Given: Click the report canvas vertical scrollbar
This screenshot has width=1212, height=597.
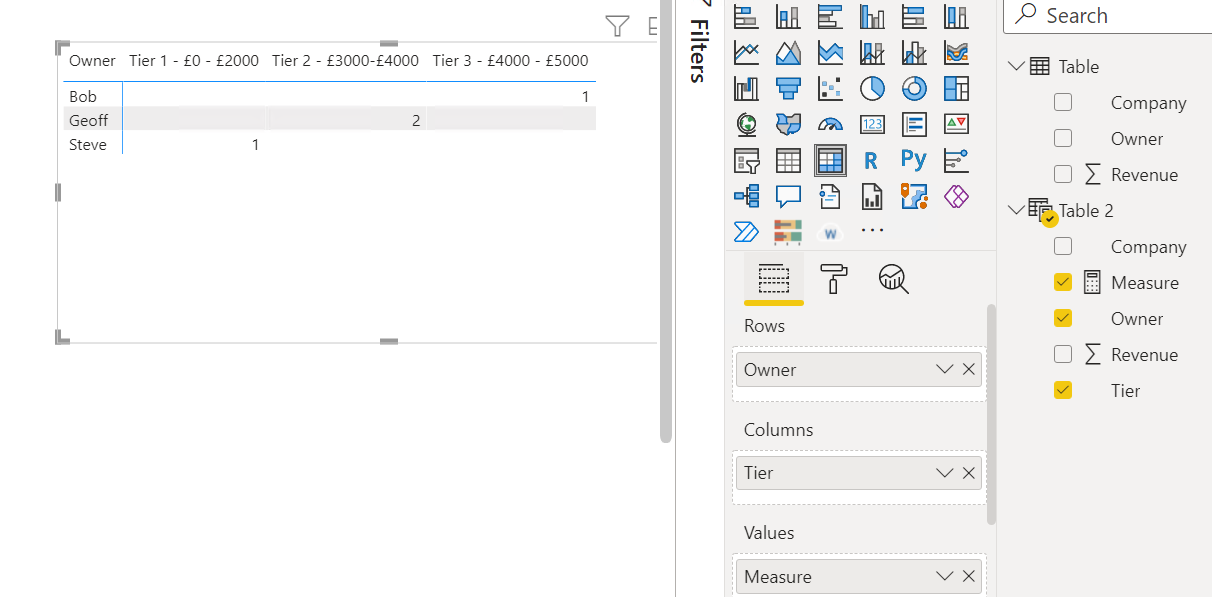Looking at the screenshot, I should [x=666, y=221].
